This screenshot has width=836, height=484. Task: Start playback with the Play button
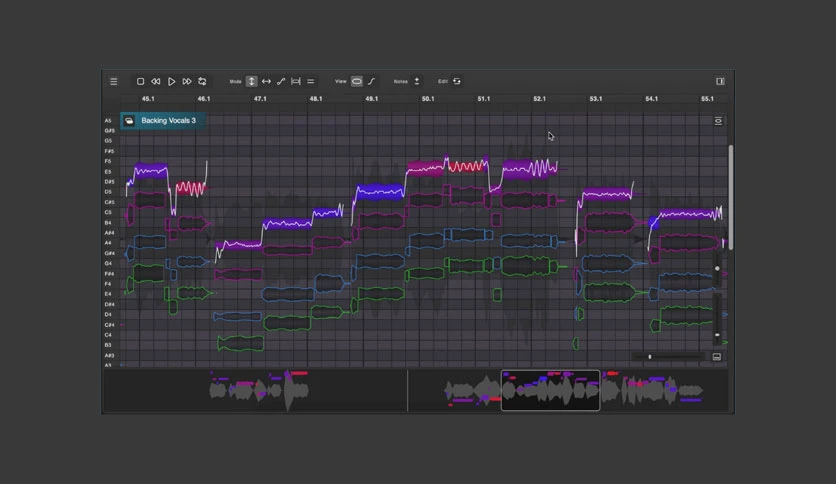[x=171, y=82]
